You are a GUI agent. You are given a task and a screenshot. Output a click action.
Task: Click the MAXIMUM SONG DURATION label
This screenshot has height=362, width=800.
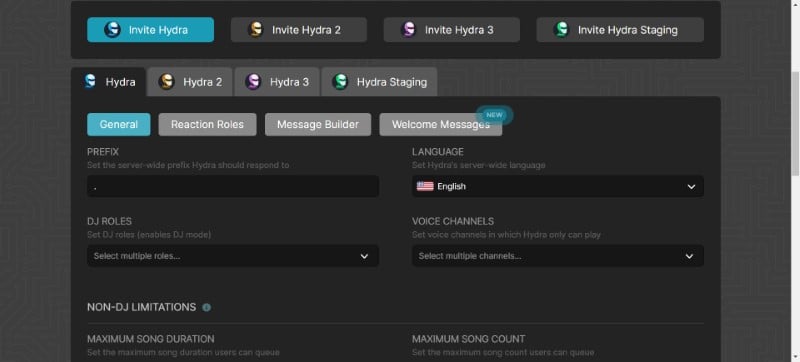[x=151, y=339]
